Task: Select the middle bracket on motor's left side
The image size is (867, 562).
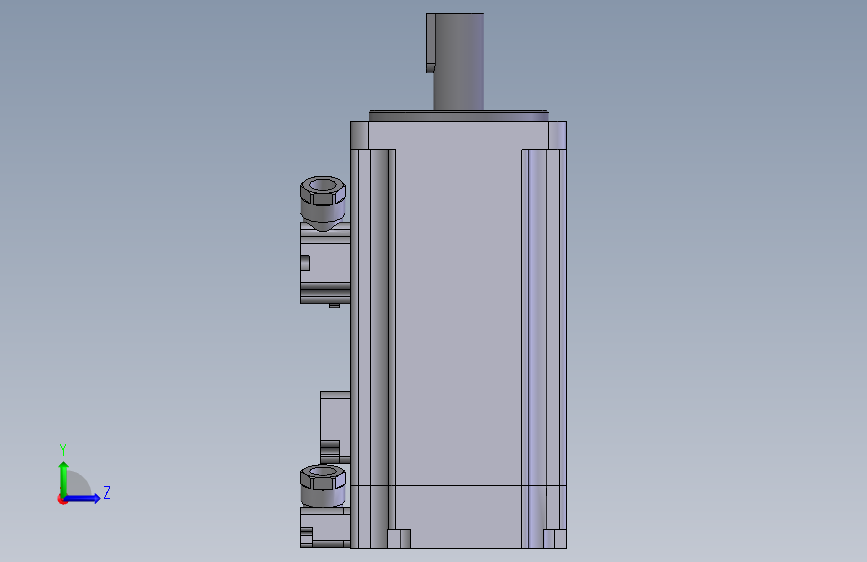Action: [x=335, y=427]
